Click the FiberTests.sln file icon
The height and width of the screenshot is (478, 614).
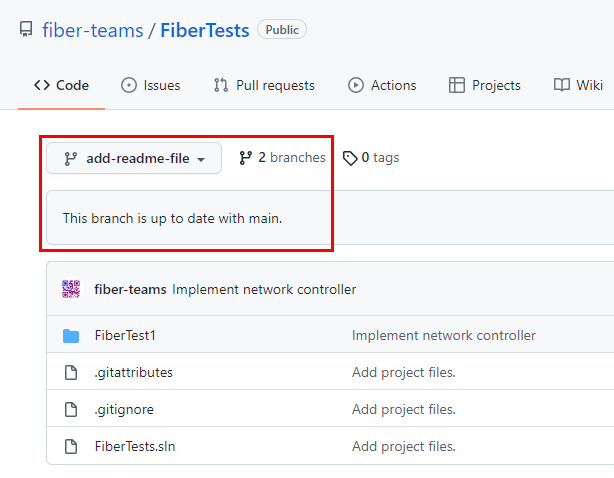pos(71,446)
